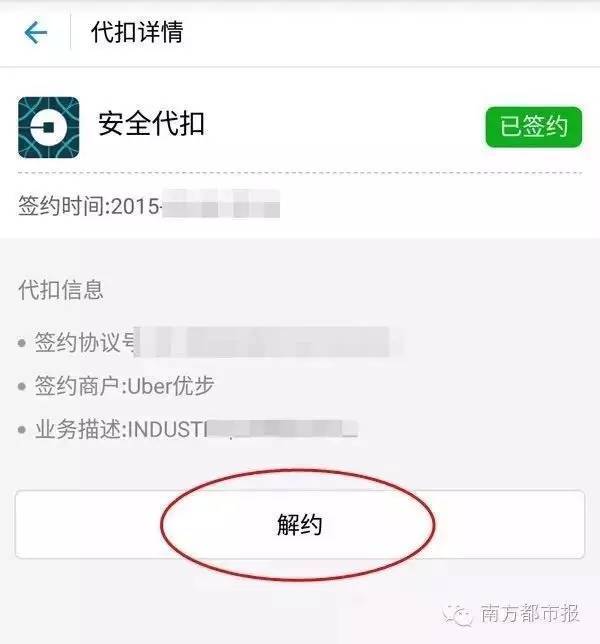Click the dashed separator under 安全代扣

point(300,173)
